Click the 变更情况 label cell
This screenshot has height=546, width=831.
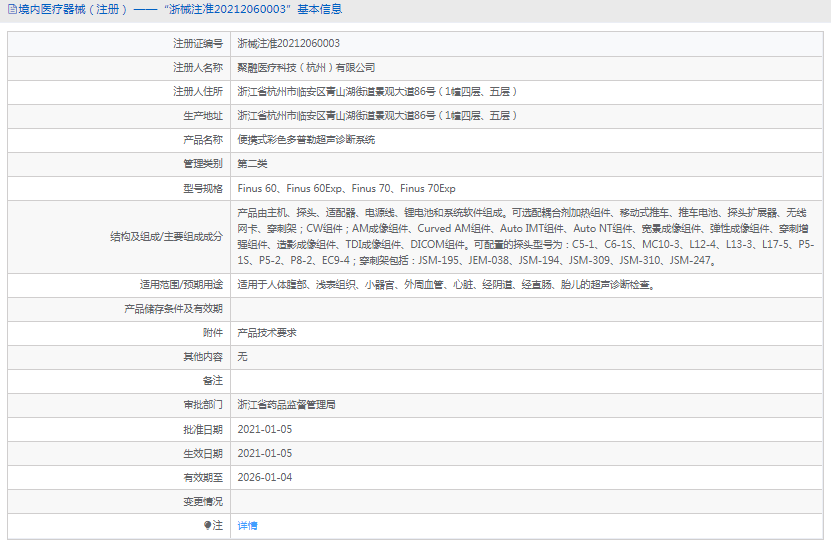(119, 501)
